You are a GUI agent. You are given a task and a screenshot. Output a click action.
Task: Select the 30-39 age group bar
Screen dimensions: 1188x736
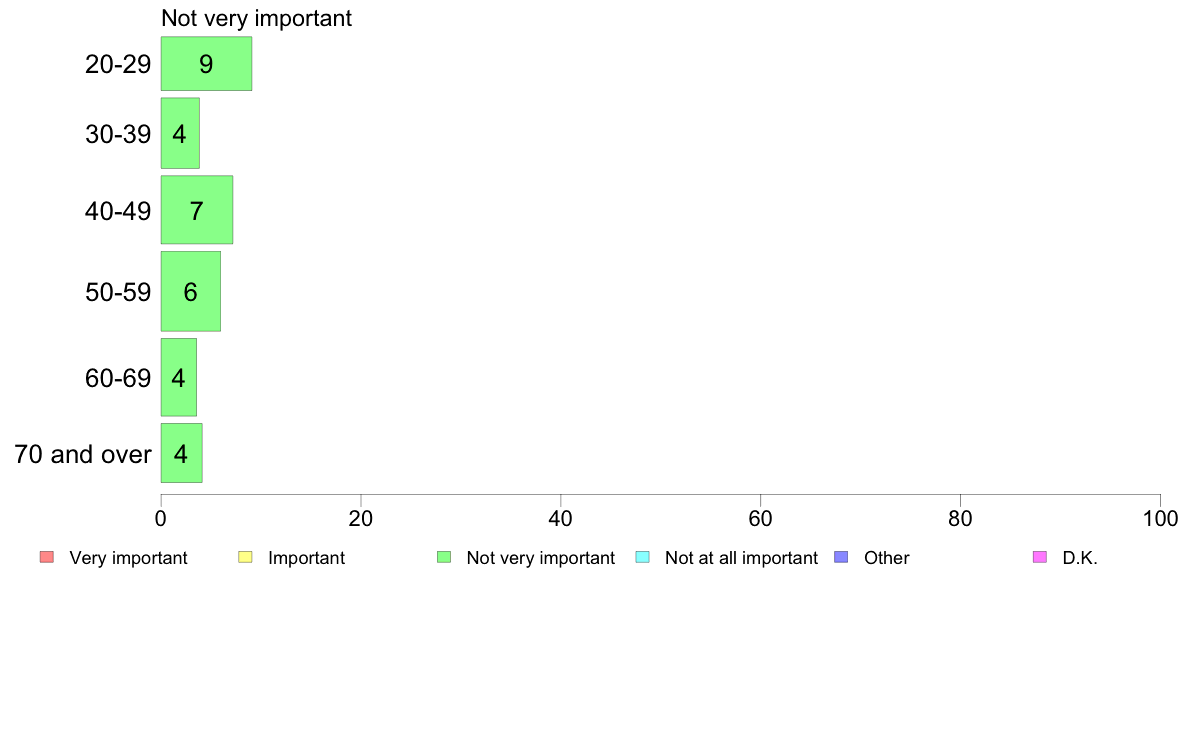[x=180, y=133]
